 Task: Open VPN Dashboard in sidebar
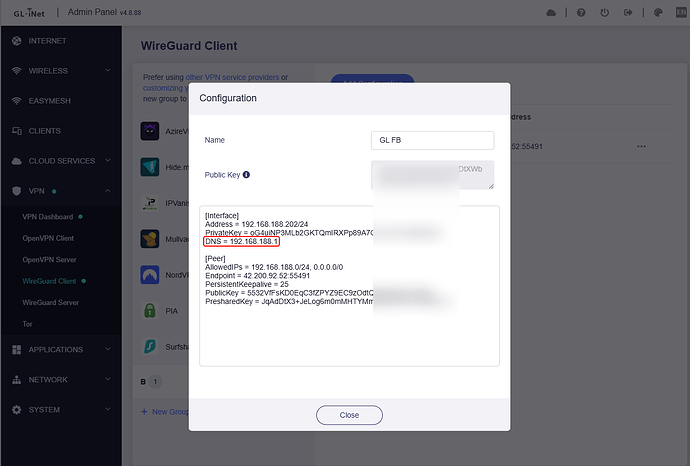pyautogui.click(x=49, y=216)
